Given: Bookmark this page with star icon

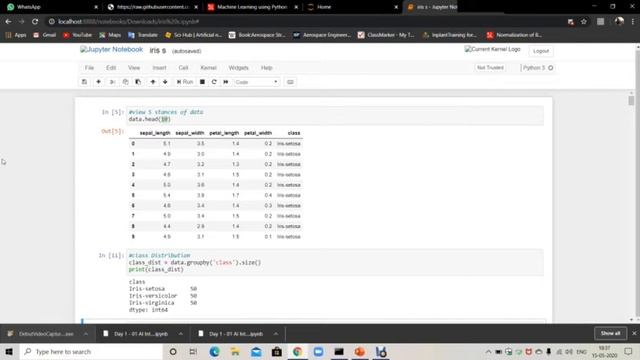Looking at the screenshot, I should point(584,22).
